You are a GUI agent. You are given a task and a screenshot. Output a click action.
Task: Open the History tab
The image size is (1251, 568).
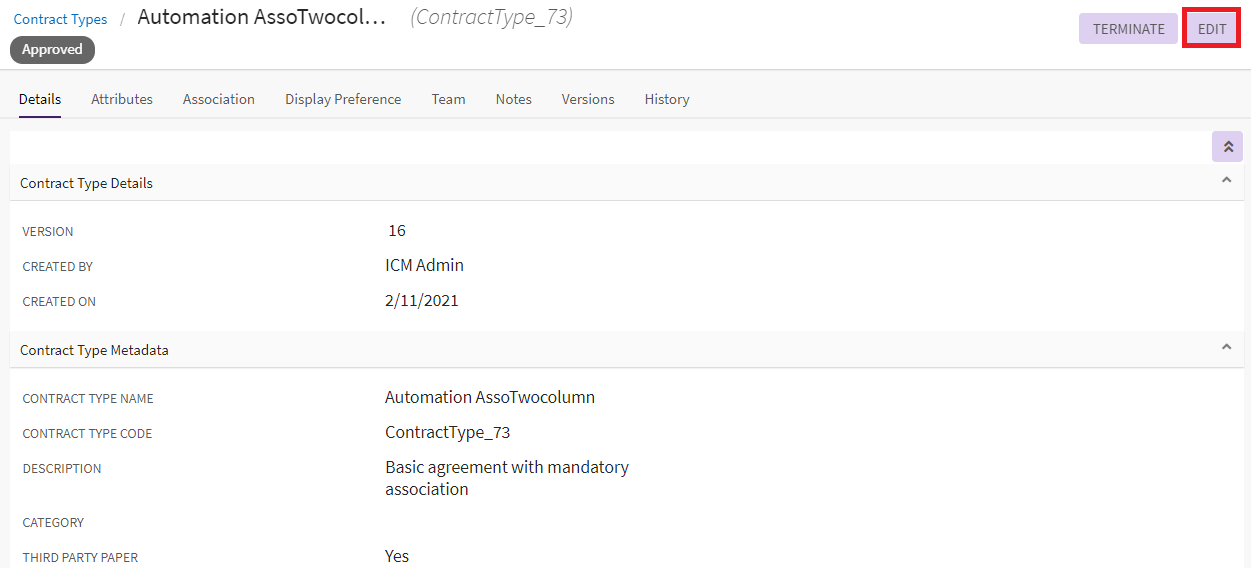(x=667, y=99)
